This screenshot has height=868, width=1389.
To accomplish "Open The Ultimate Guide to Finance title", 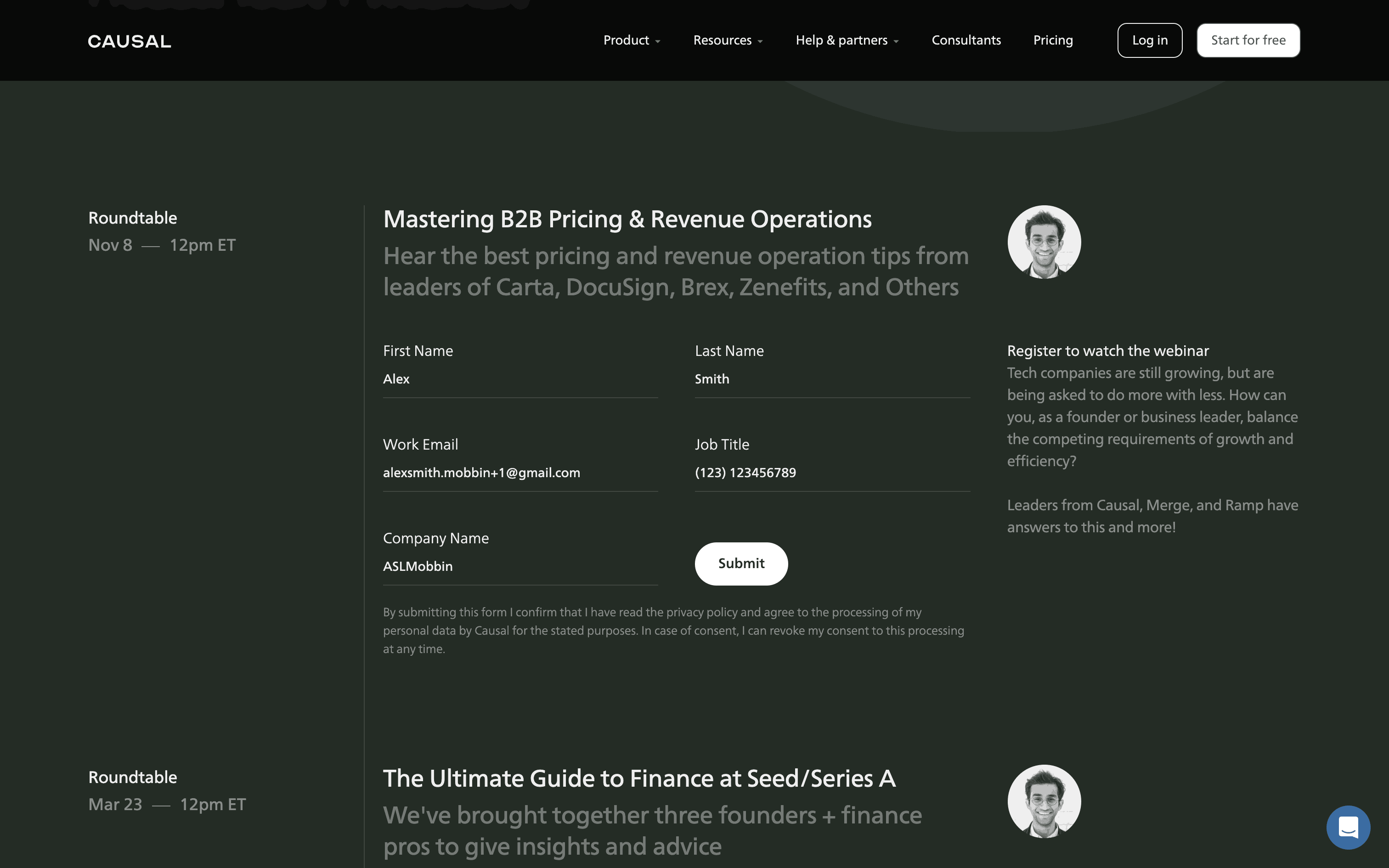I will click(639, 778).
